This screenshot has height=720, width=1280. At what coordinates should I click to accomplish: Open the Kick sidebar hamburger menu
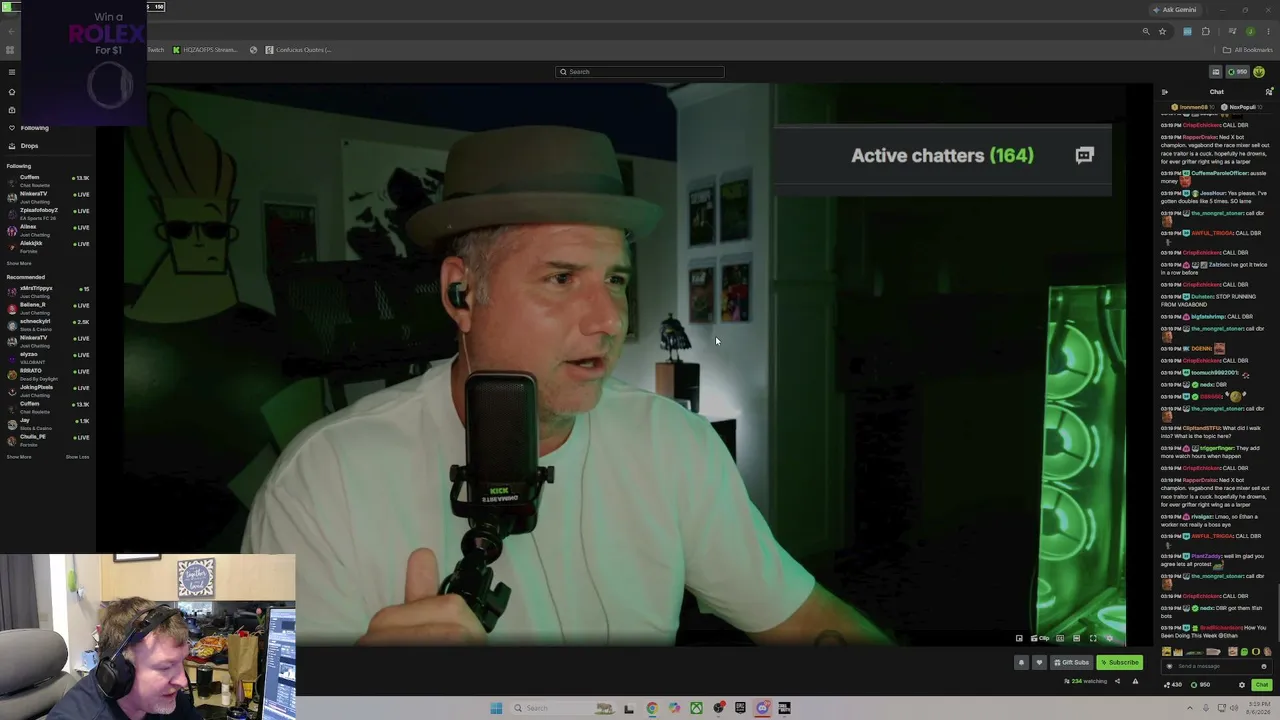12,72
